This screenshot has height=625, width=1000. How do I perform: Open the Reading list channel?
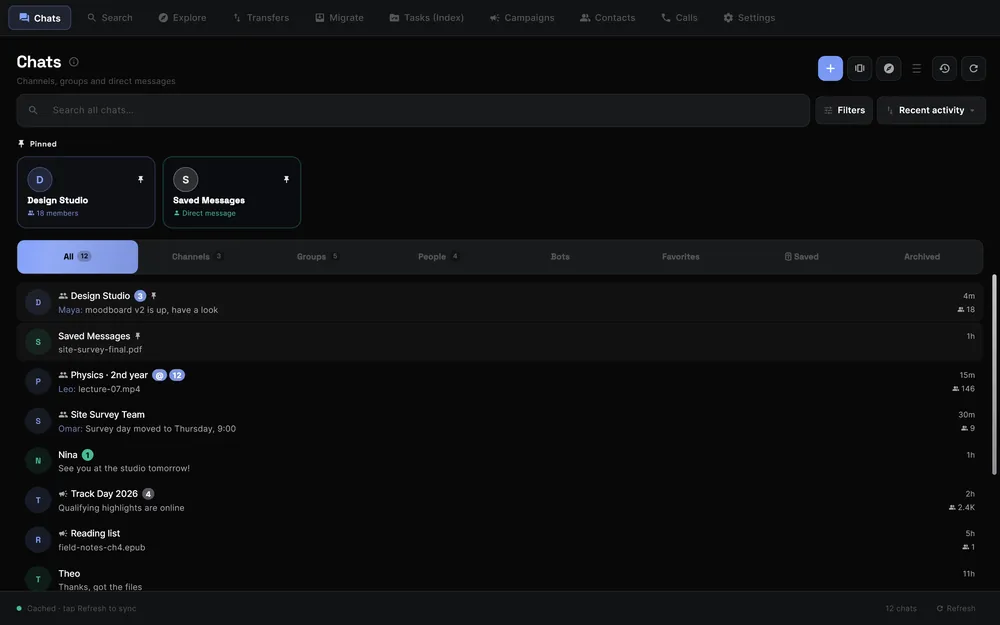(502, 540)
